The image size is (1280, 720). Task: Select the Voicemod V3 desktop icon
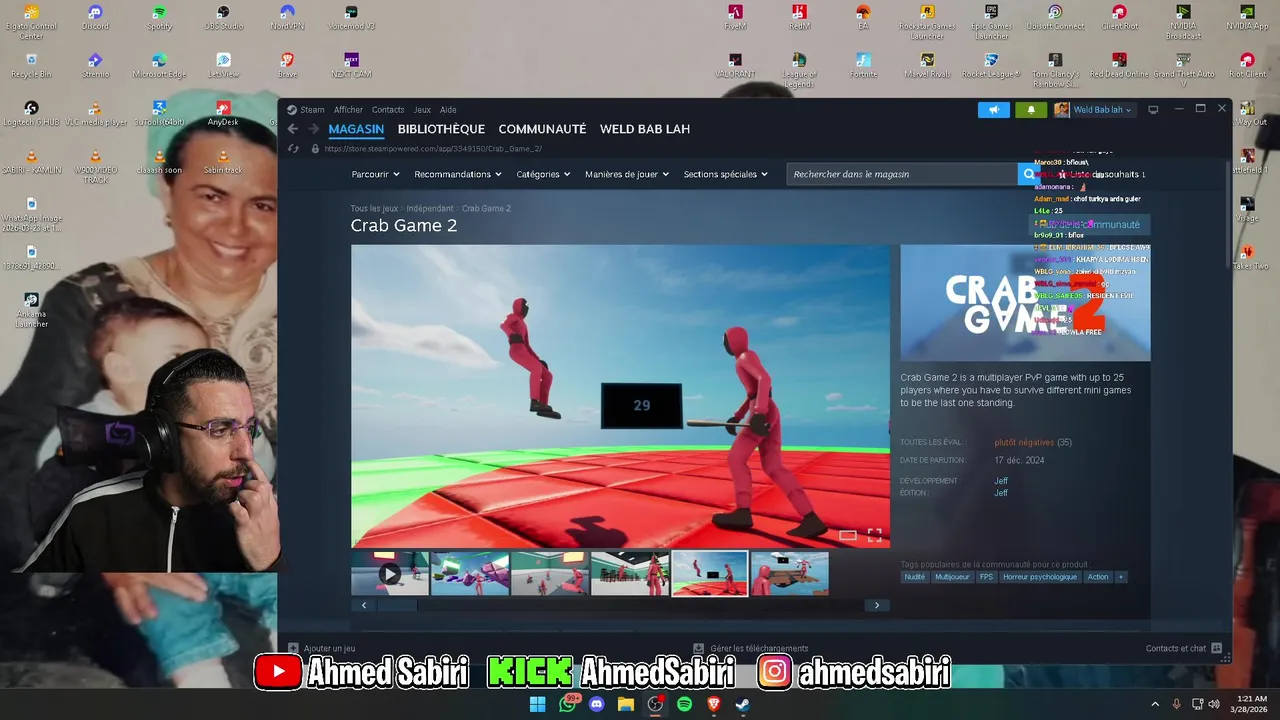[x=351, y=18]
